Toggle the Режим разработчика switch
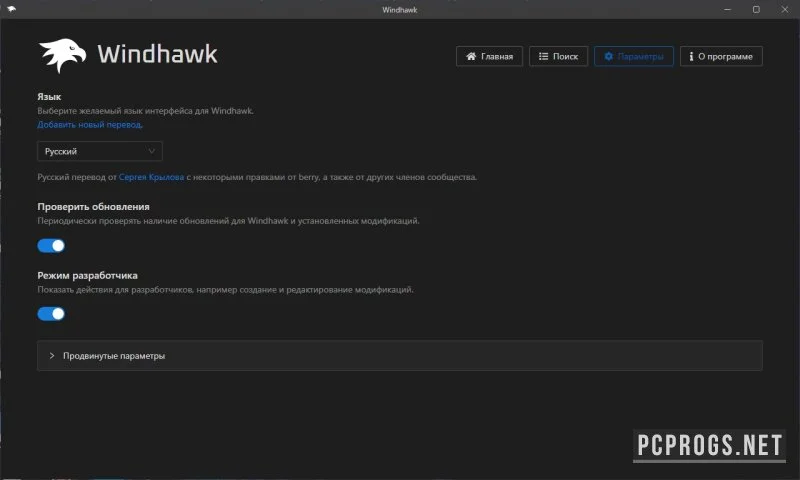The height and width of the screenshot is (480, 800). tap(51, 314)
